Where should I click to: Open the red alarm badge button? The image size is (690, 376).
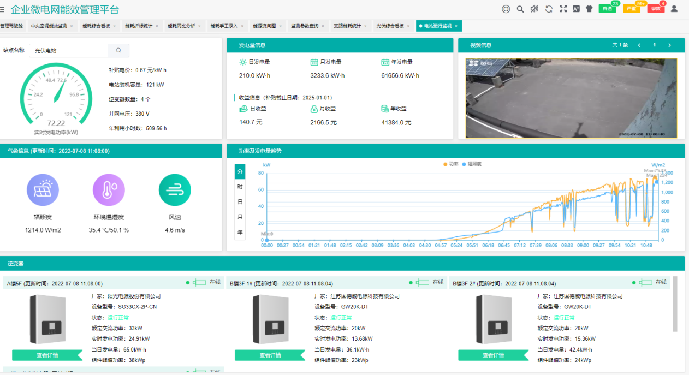(x=656, y=8)
